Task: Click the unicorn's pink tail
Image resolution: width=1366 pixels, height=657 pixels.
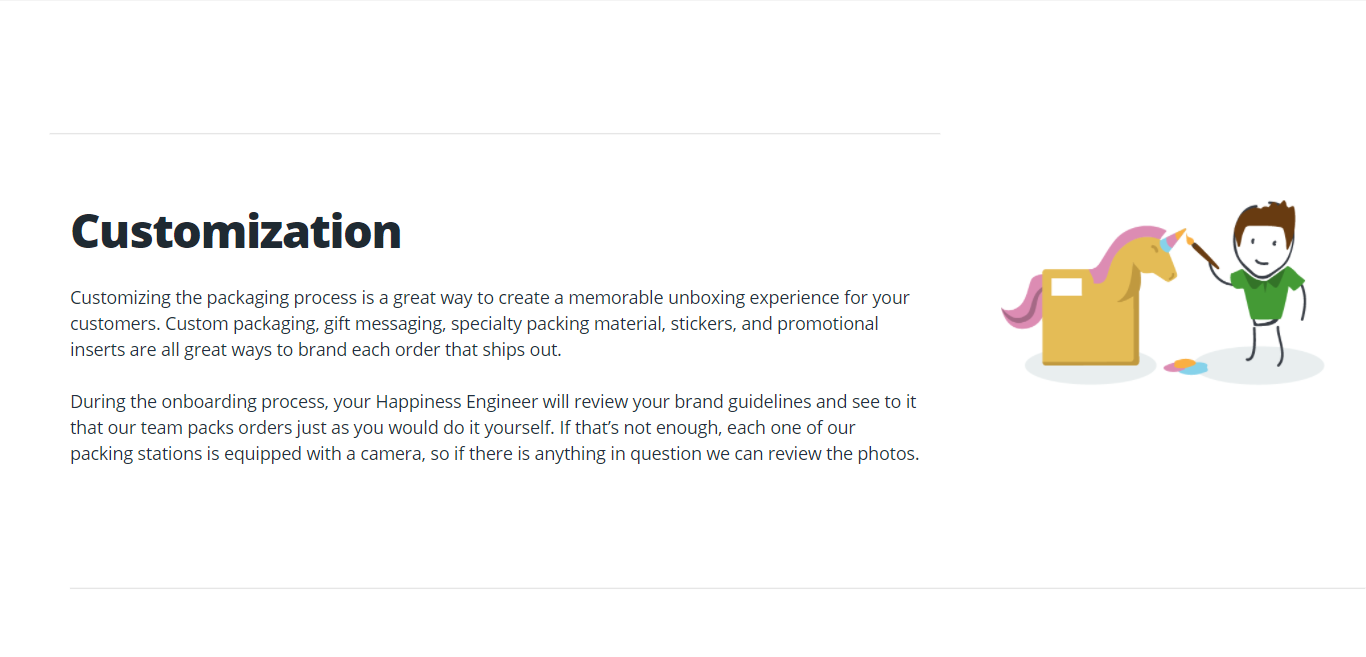Action: click(1022, 301)
